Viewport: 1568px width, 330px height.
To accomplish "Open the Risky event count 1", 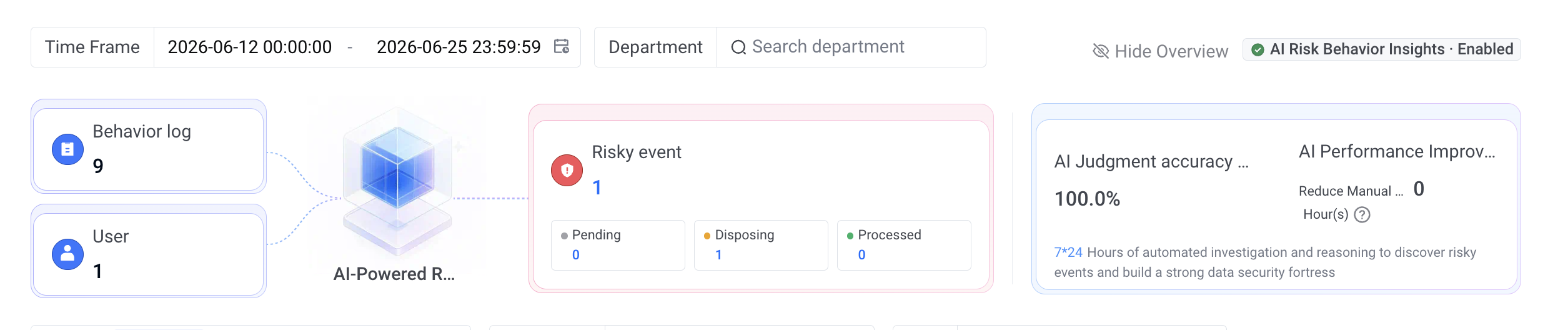I will (x=597, y=187).
